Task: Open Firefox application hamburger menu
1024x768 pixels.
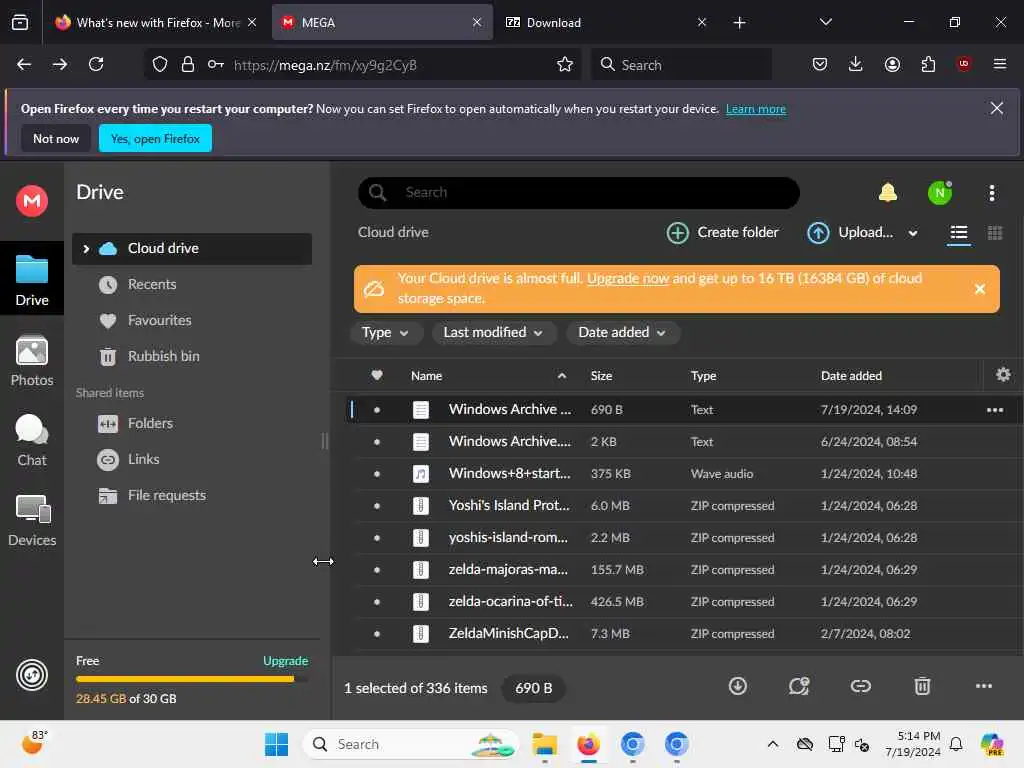Action: (999, 64)
